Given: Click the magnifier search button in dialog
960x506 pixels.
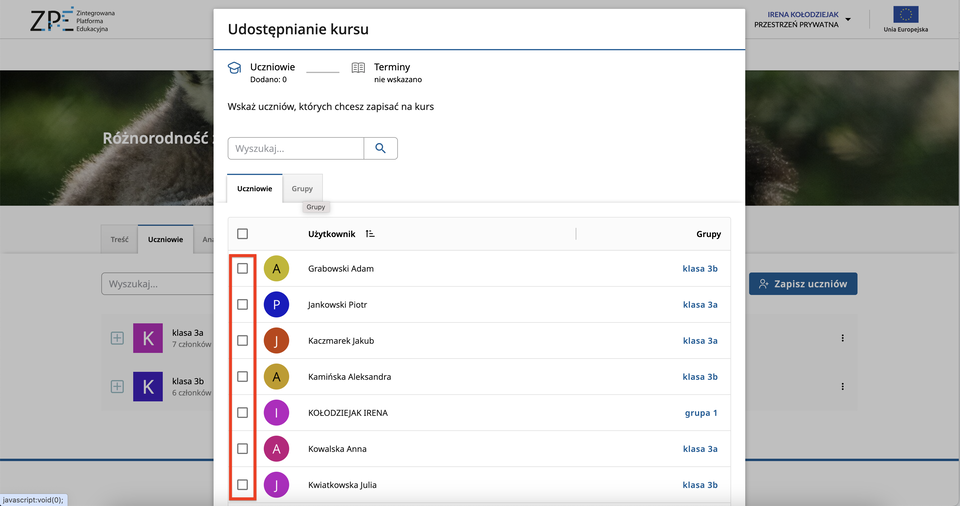Looking at the screenshot, I should point(380,148).
